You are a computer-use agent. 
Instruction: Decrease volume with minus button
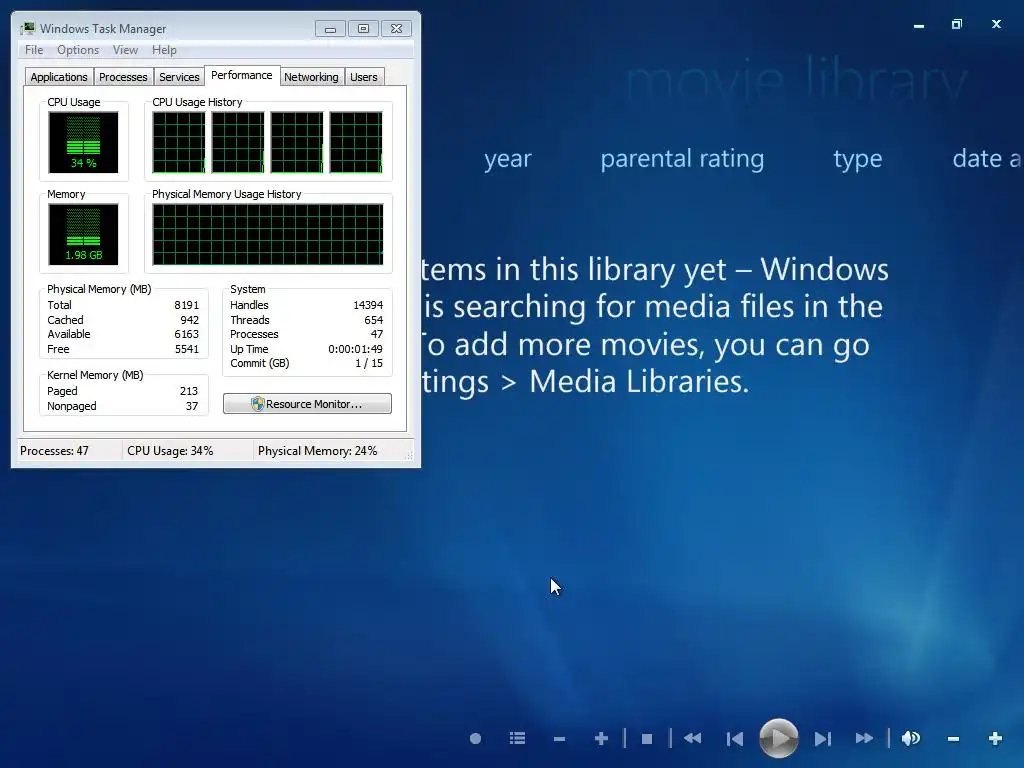click(x=953, y=739)
